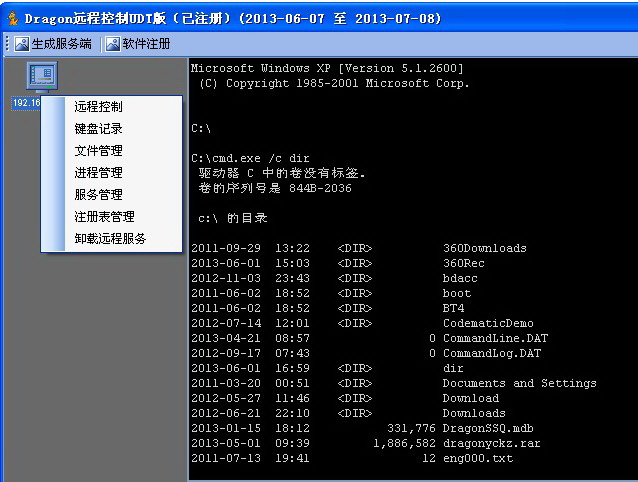Select 注册表管理 in context menu

(x=104, y=216)
